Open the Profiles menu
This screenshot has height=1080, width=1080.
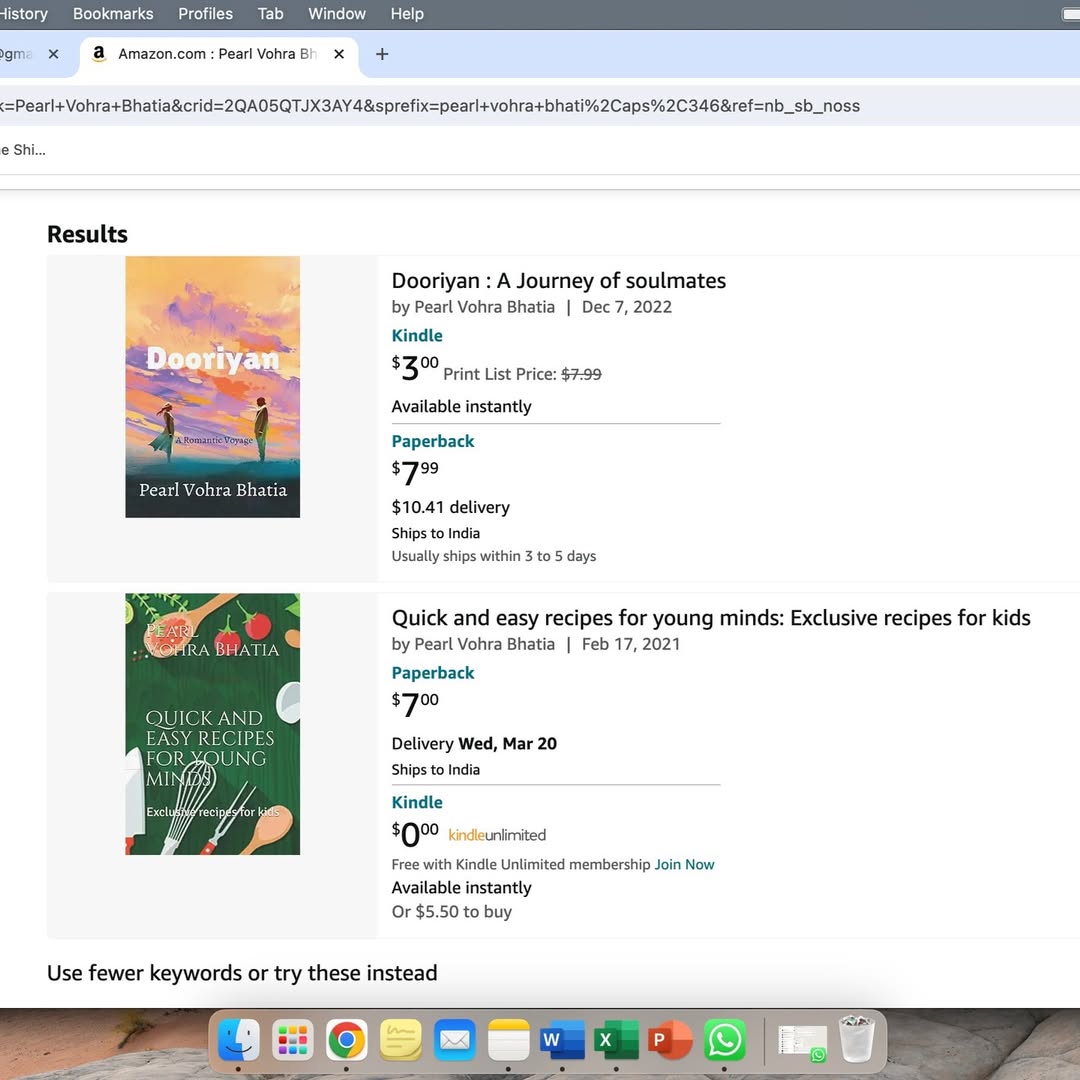[205, 14]
